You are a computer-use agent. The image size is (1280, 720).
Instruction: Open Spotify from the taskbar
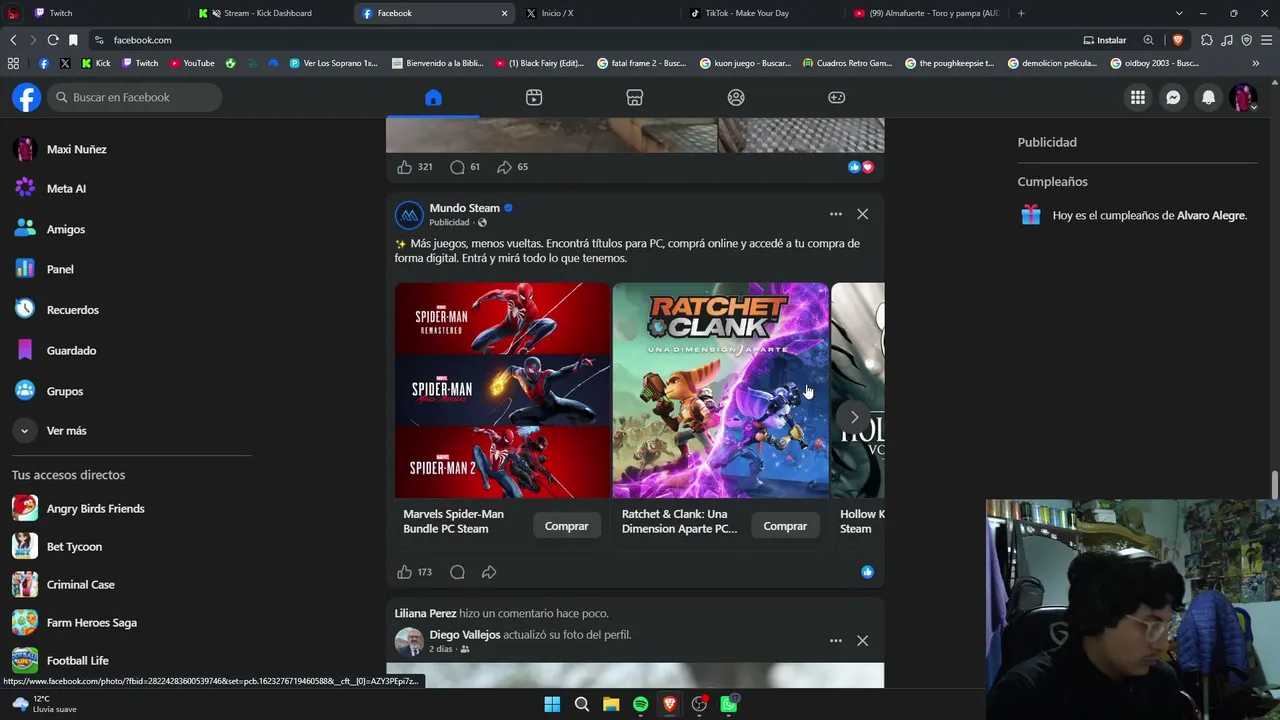[x=641, y=704]
